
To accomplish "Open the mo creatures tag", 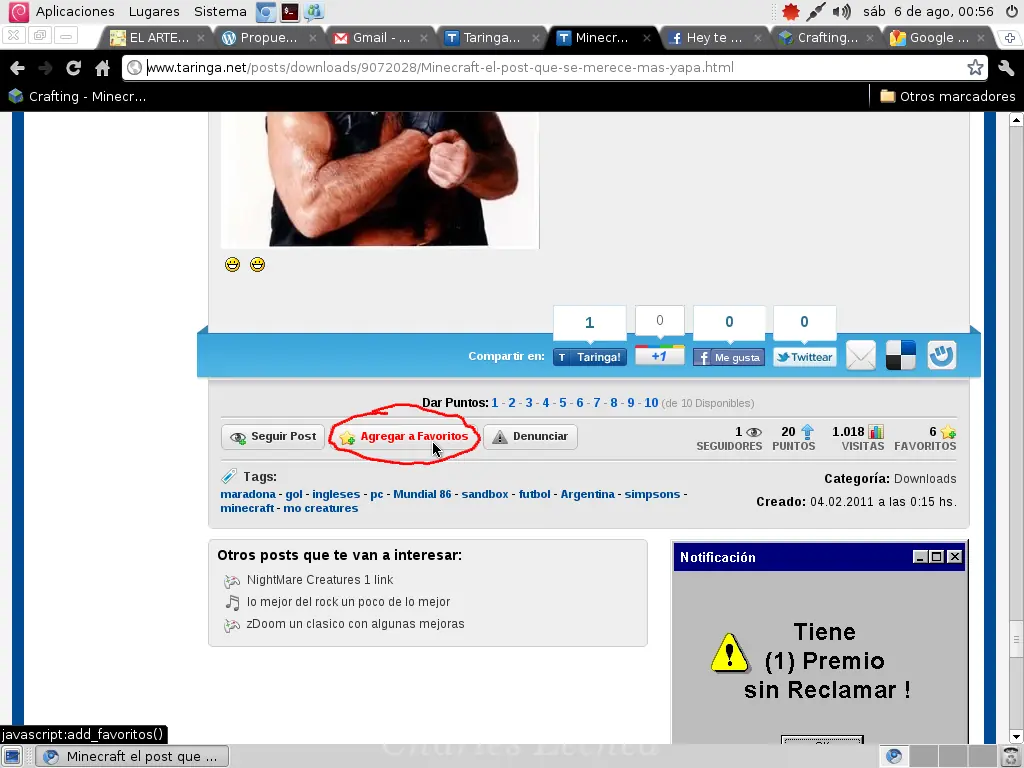I will [321, 508].
